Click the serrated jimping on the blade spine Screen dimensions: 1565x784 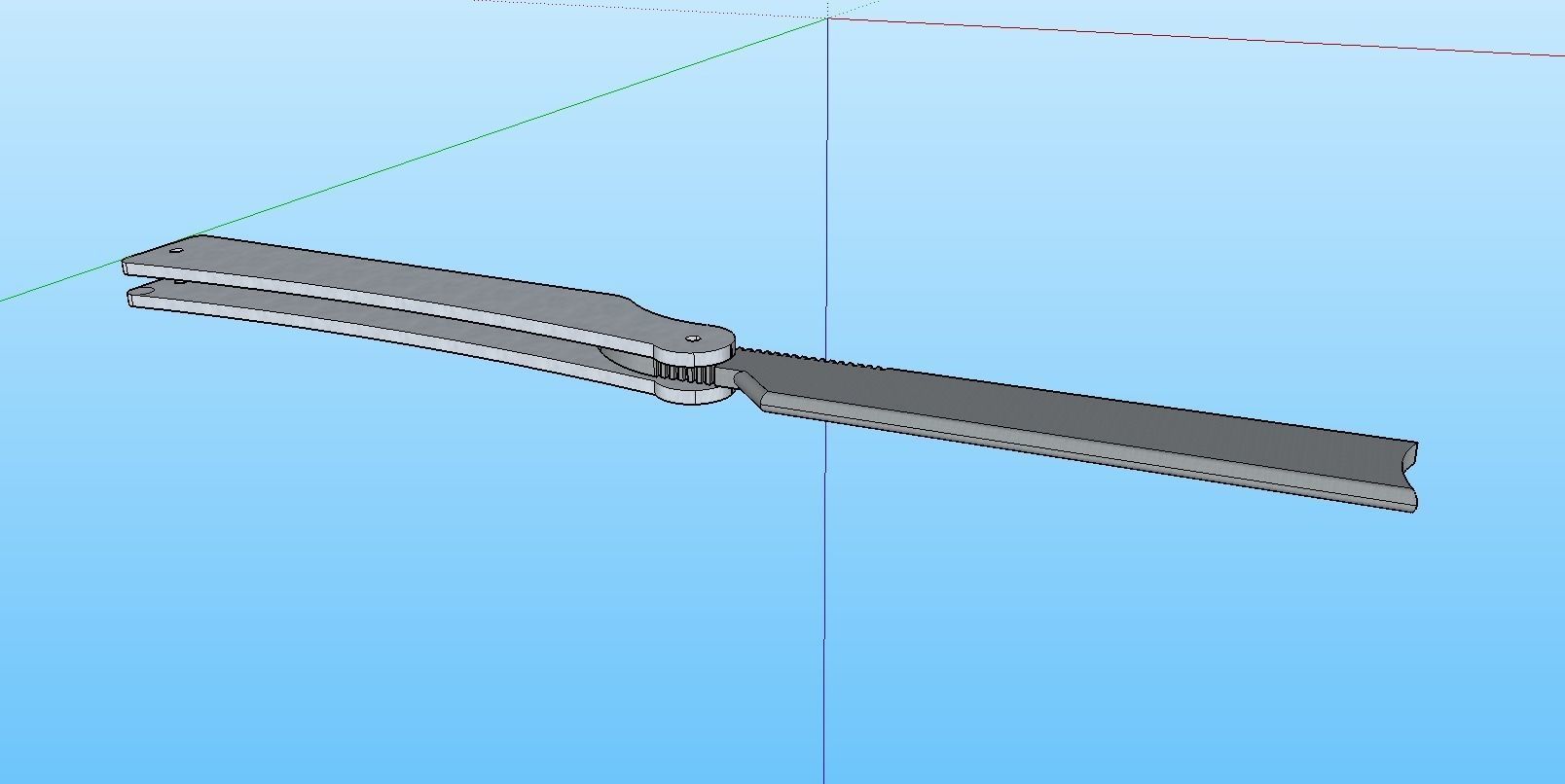pyautogui.click(x=813, y=357)
